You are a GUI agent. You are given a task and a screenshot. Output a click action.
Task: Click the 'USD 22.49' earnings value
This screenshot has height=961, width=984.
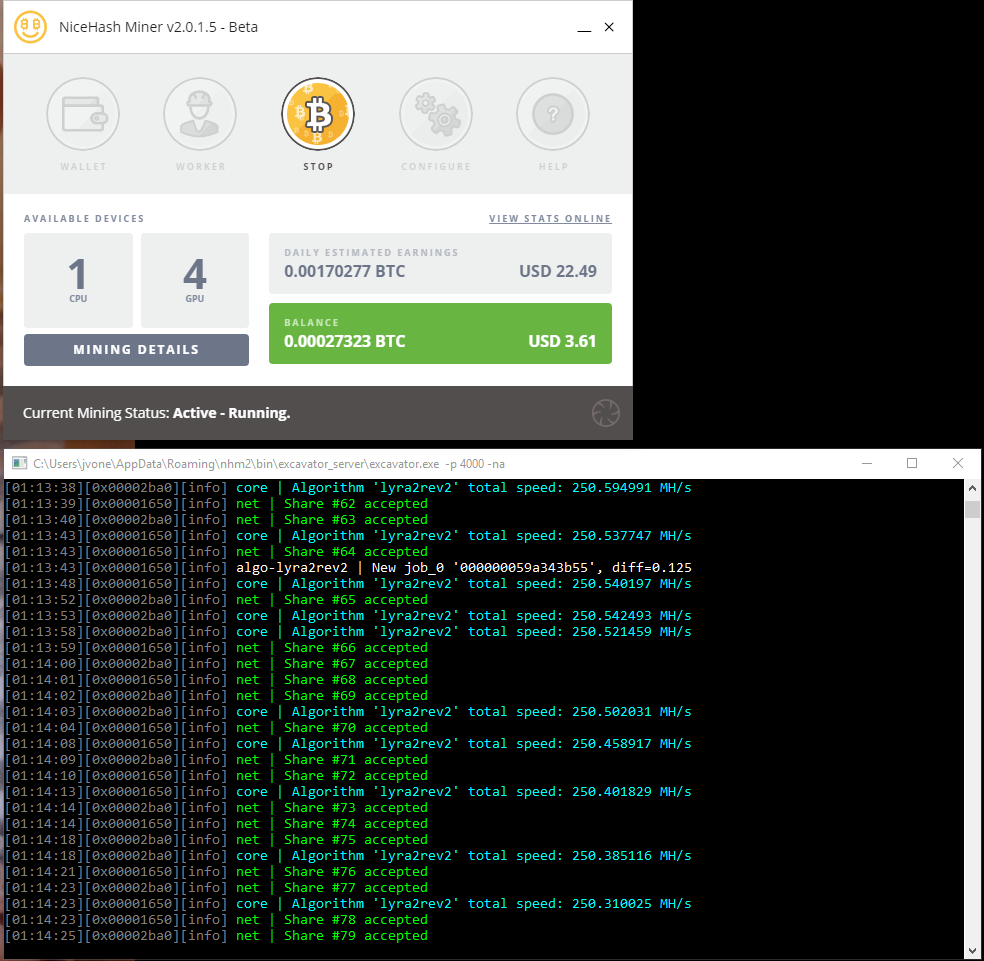558,271
